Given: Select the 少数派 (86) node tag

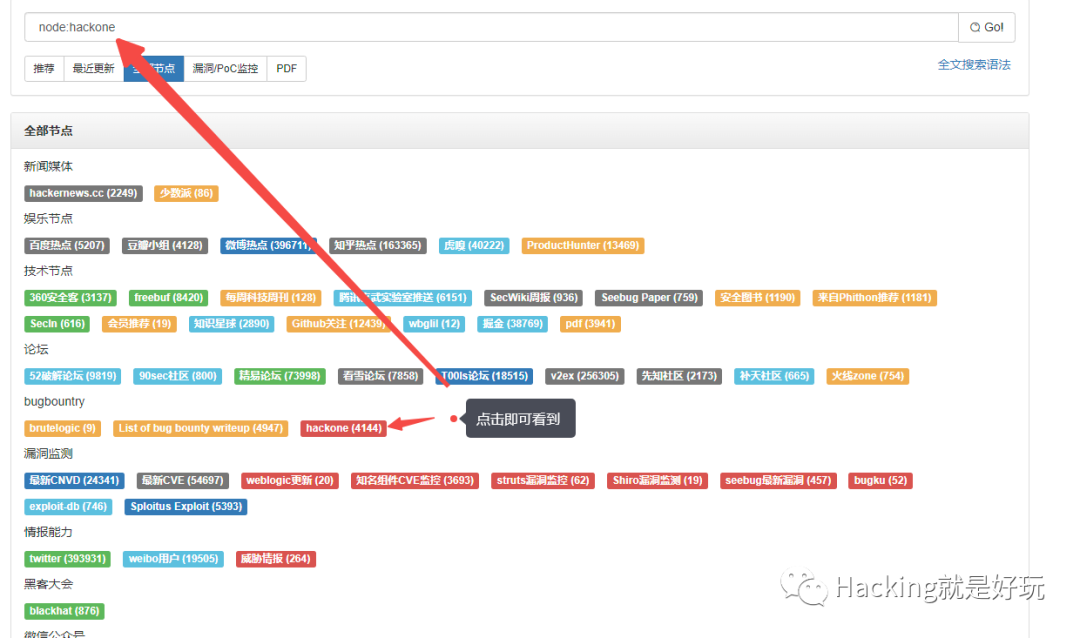Looking at the screenshot, I should (187, 194).
